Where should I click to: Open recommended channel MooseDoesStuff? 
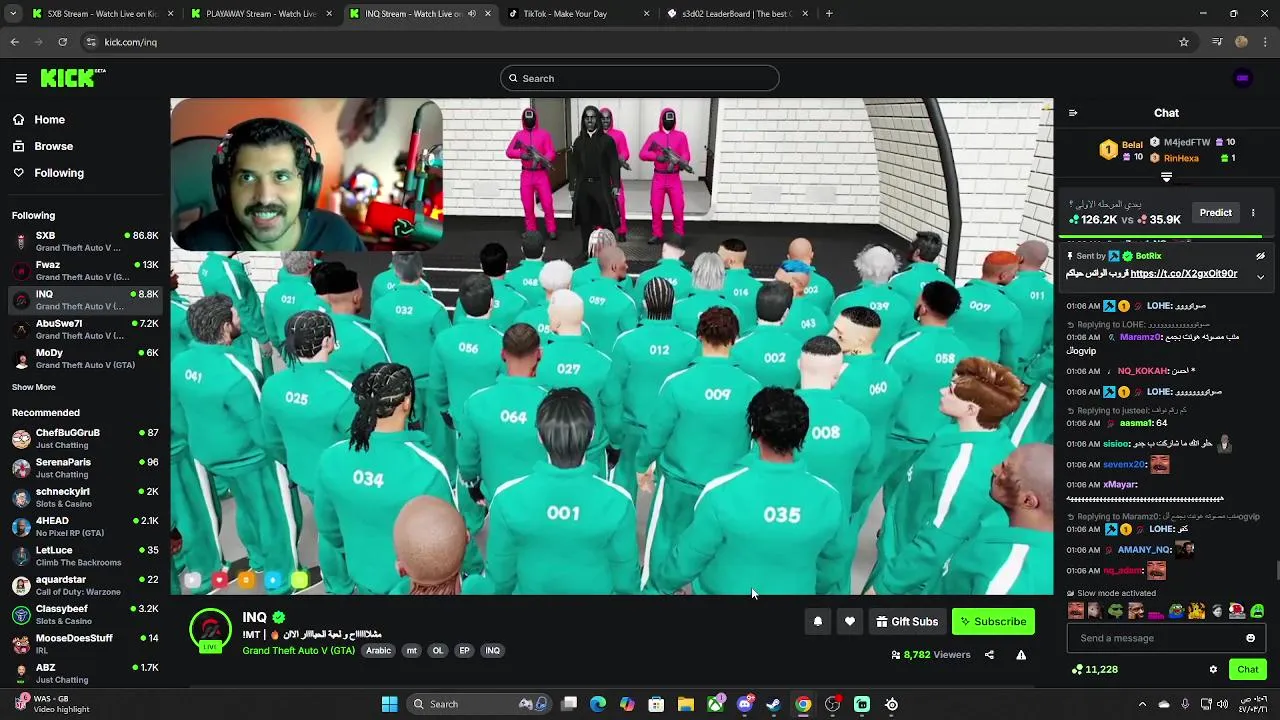click(x=85, y=643)
